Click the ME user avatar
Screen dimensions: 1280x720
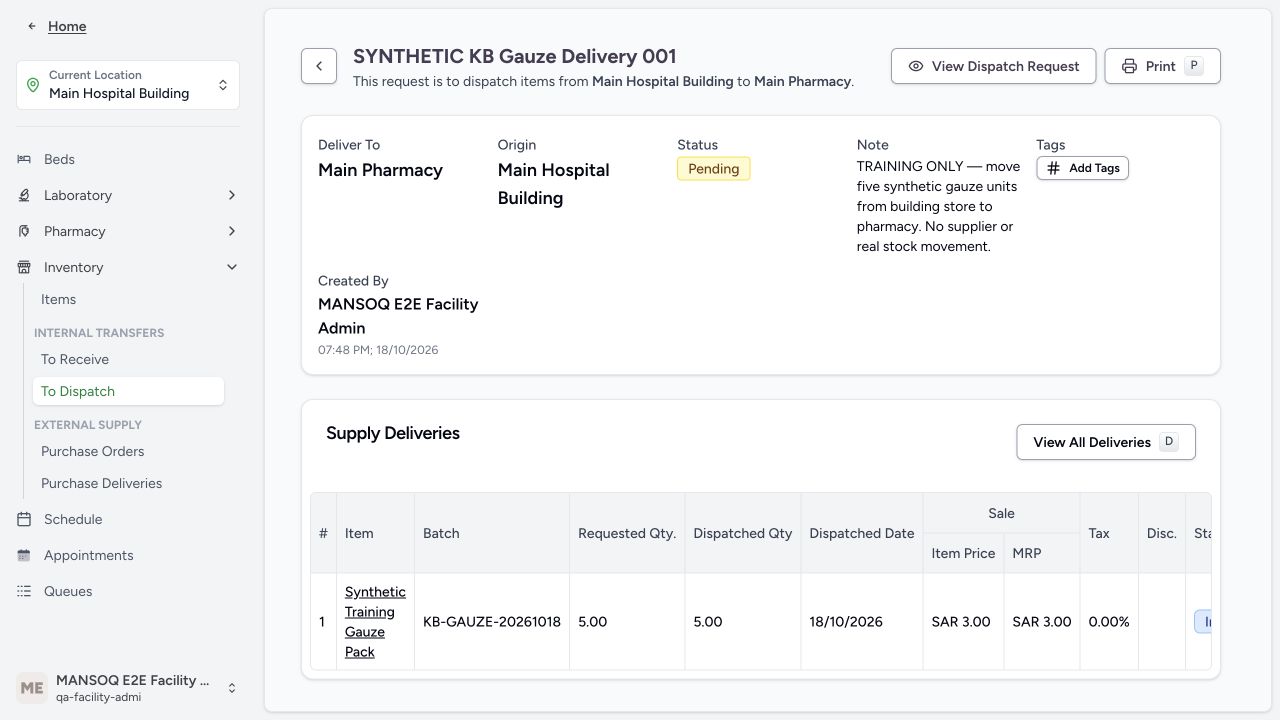32,688
